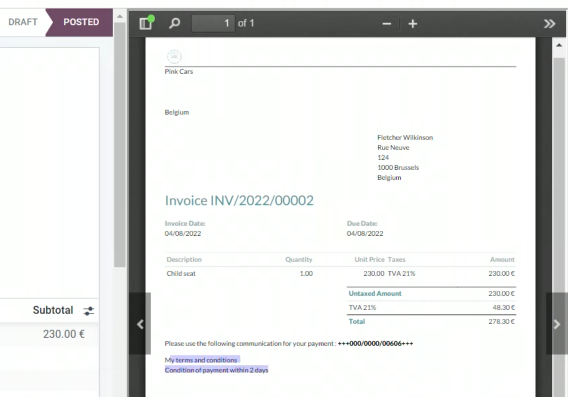Open the PDF tools double-chevron menu
Image resolution: width=568 pixels, height=397 pixels.
tap(549, 24)
